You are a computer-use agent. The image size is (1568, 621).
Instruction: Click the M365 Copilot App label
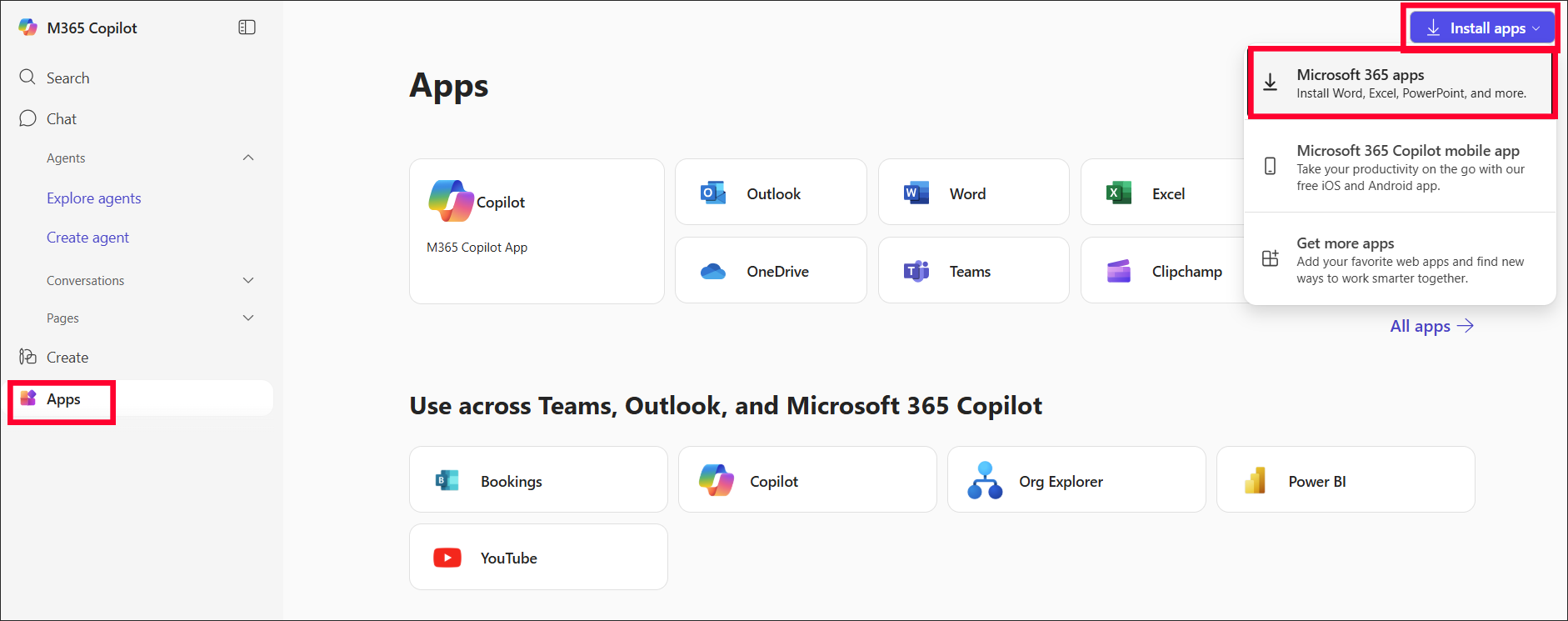click(x=477, y=247)
